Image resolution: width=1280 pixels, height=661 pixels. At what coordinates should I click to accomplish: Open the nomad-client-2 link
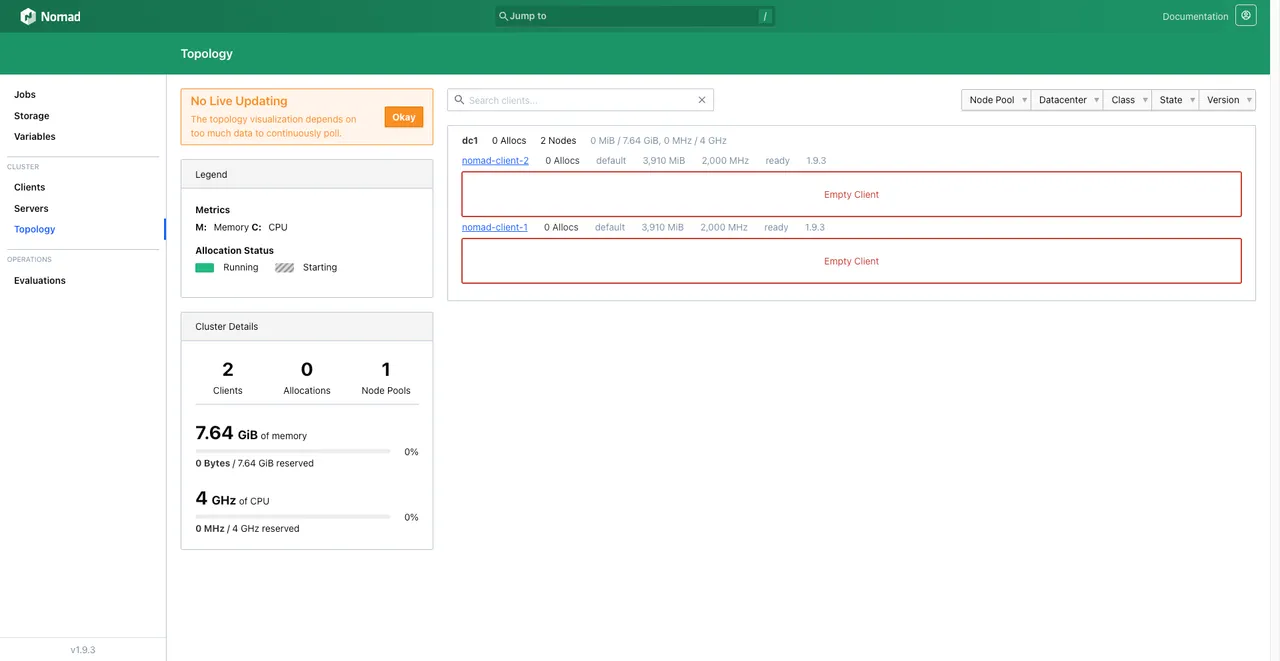point(495,161)
